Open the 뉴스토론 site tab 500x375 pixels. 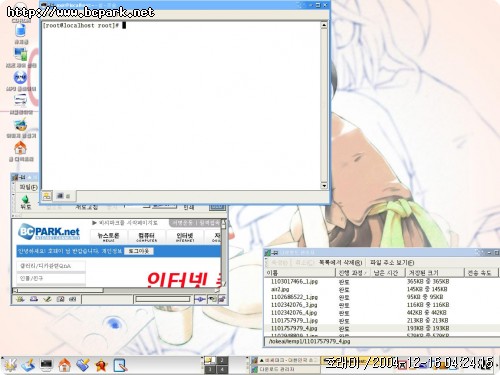108,237
